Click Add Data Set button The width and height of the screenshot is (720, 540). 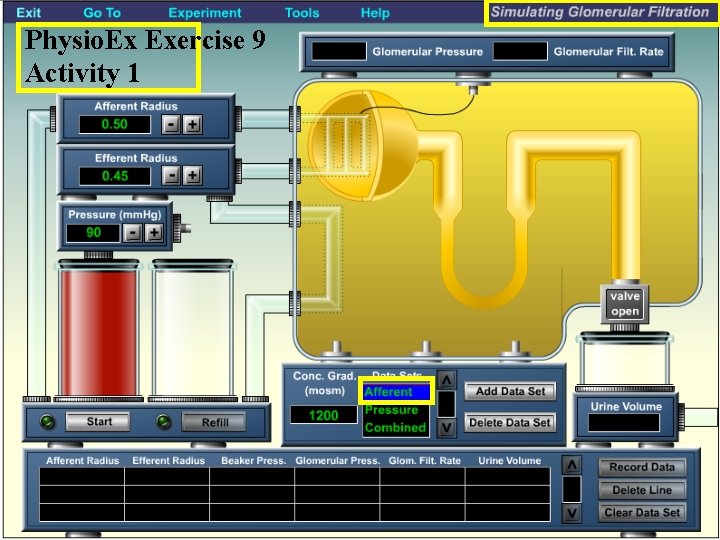coord(510,392)
